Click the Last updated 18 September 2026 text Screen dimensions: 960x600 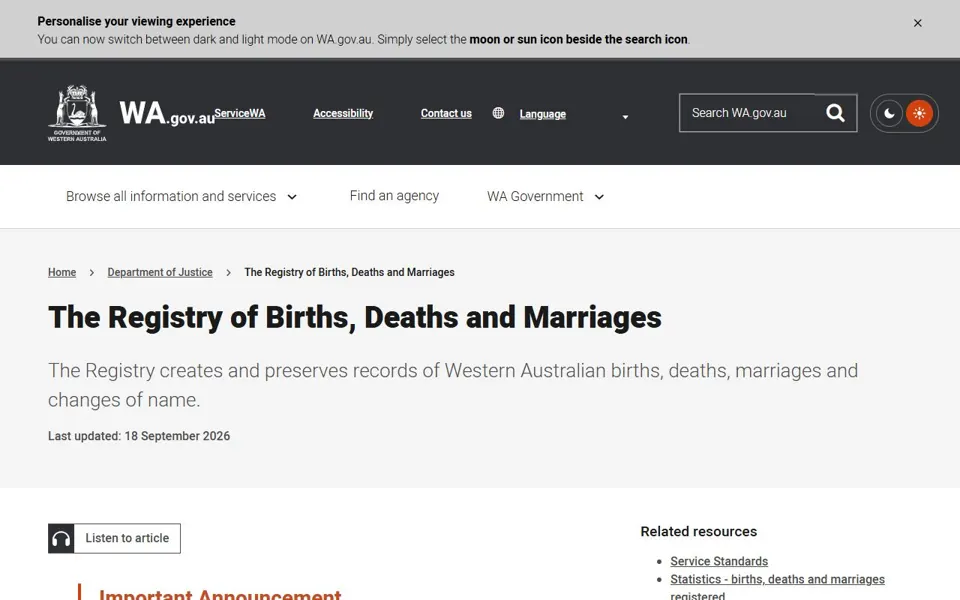[139, 436]
